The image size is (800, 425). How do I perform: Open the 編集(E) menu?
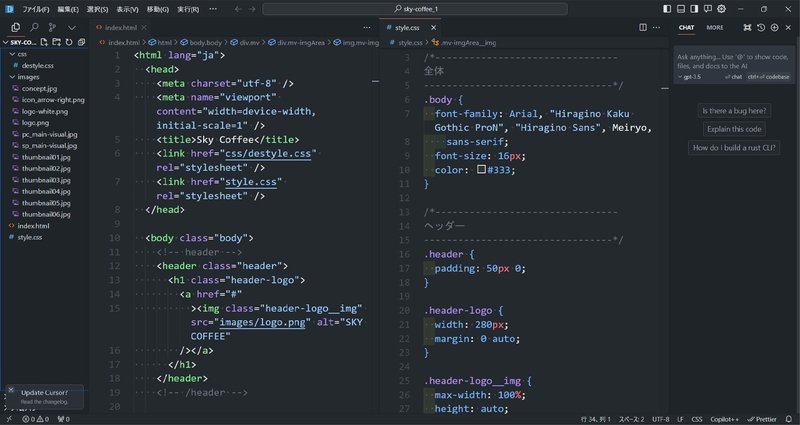click(68, 9)
